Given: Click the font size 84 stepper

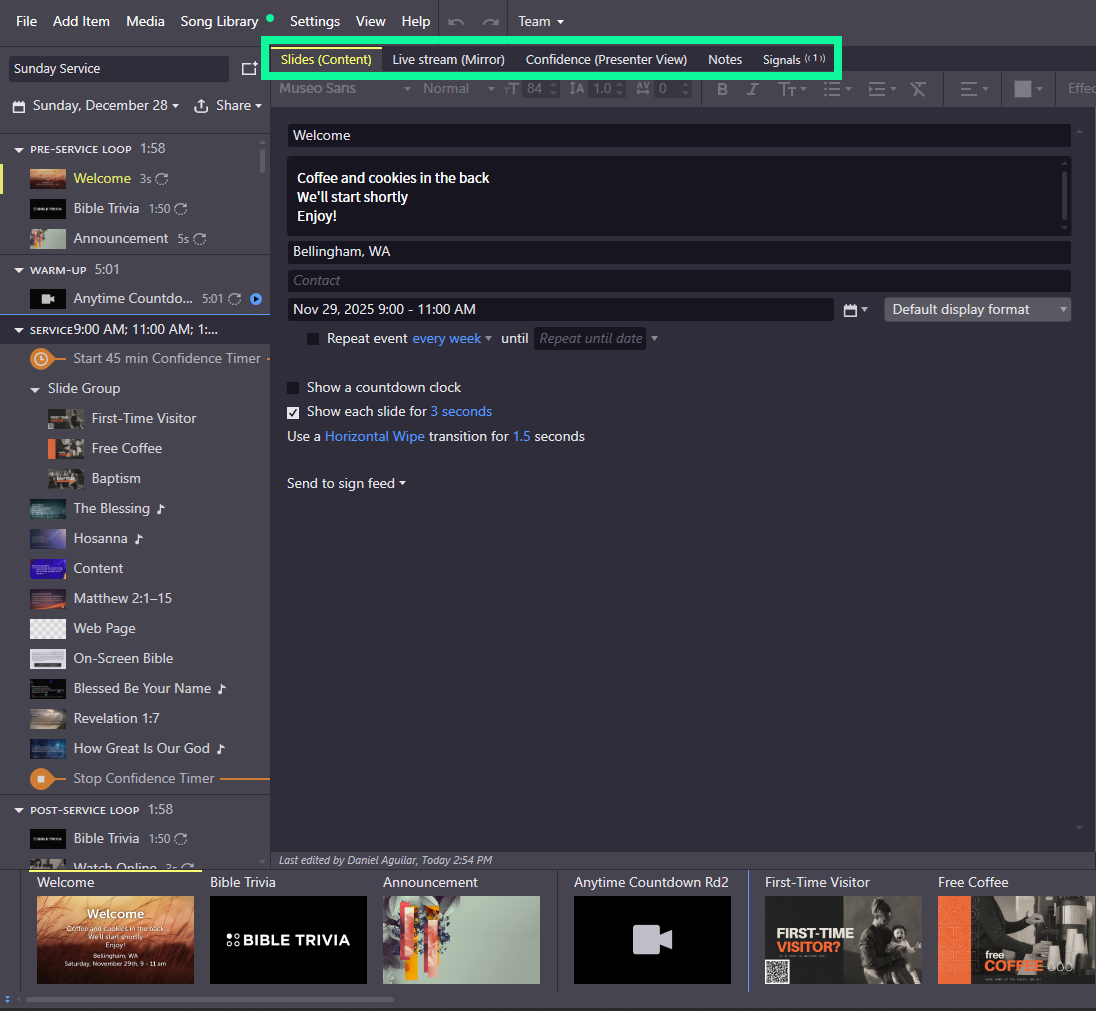Looking at the screenshot, I should 554,89.
